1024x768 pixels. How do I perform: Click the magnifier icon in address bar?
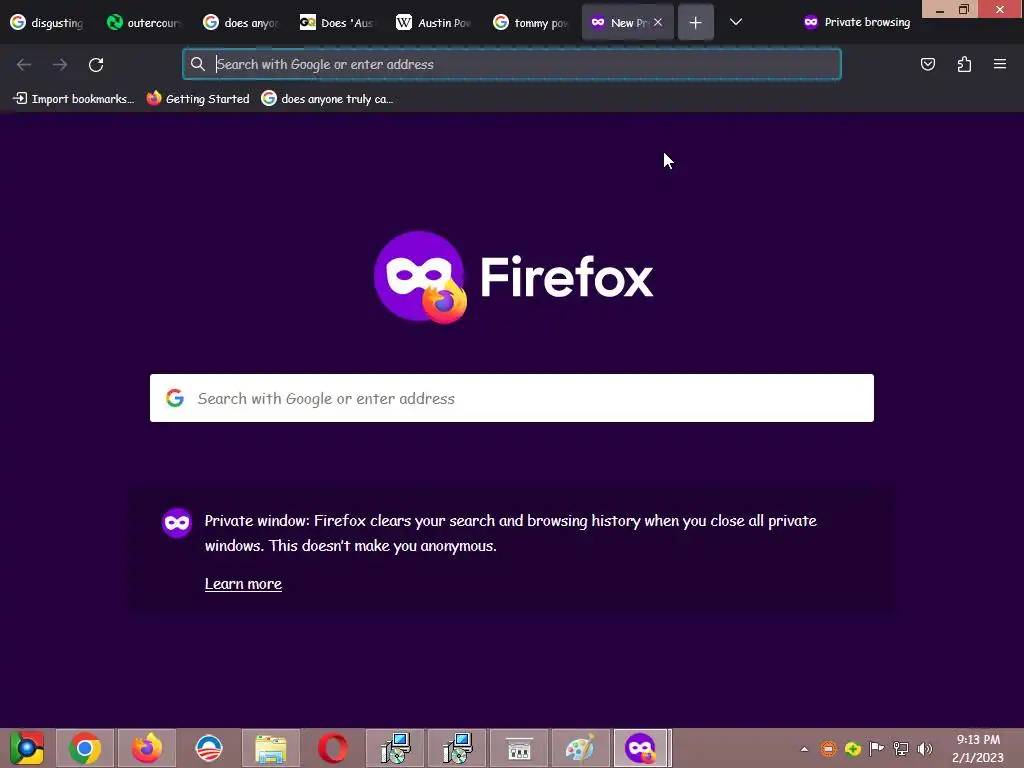(x=198, y=64)
